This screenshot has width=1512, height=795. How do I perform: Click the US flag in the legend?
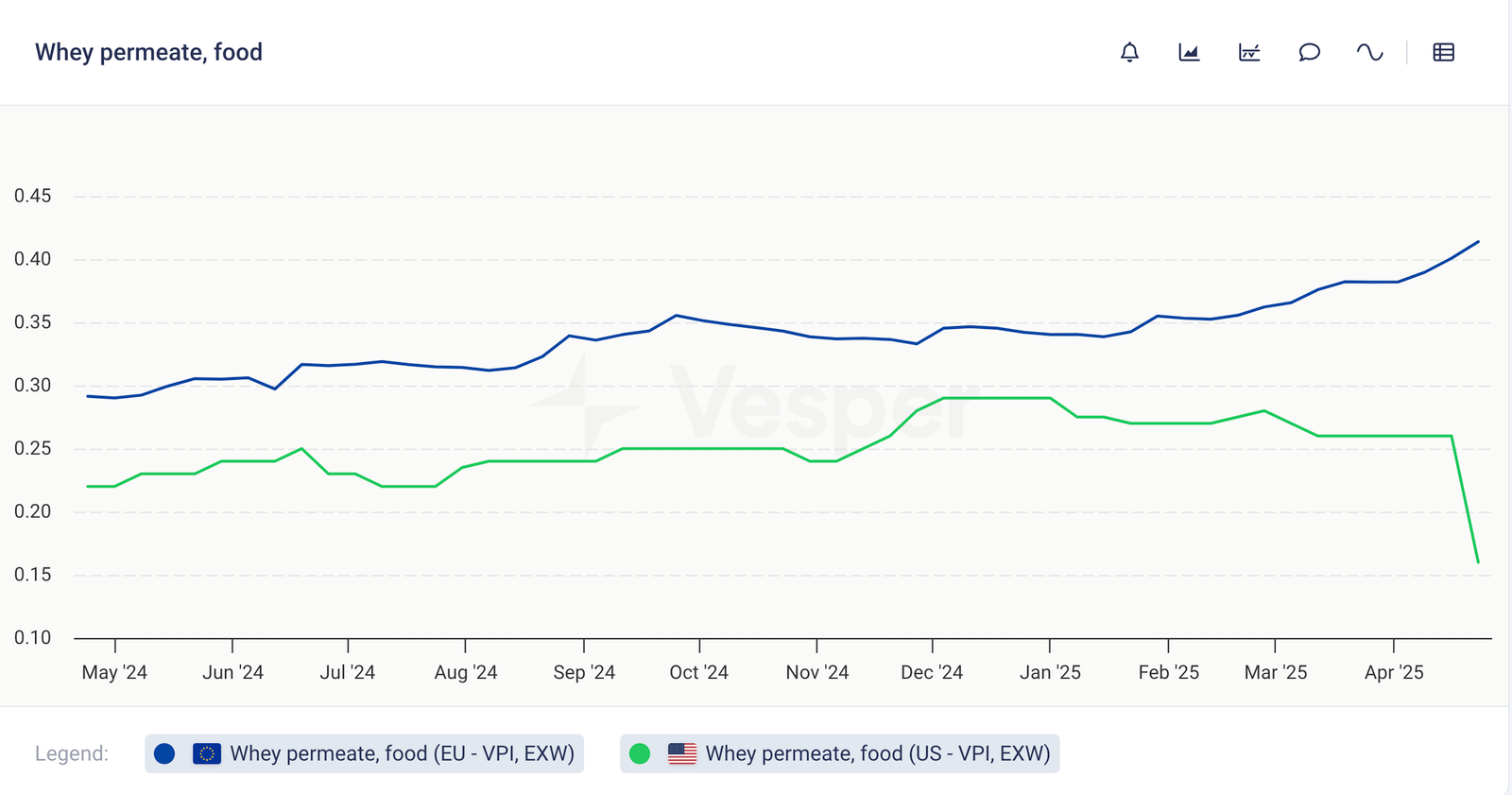[682, 753]
